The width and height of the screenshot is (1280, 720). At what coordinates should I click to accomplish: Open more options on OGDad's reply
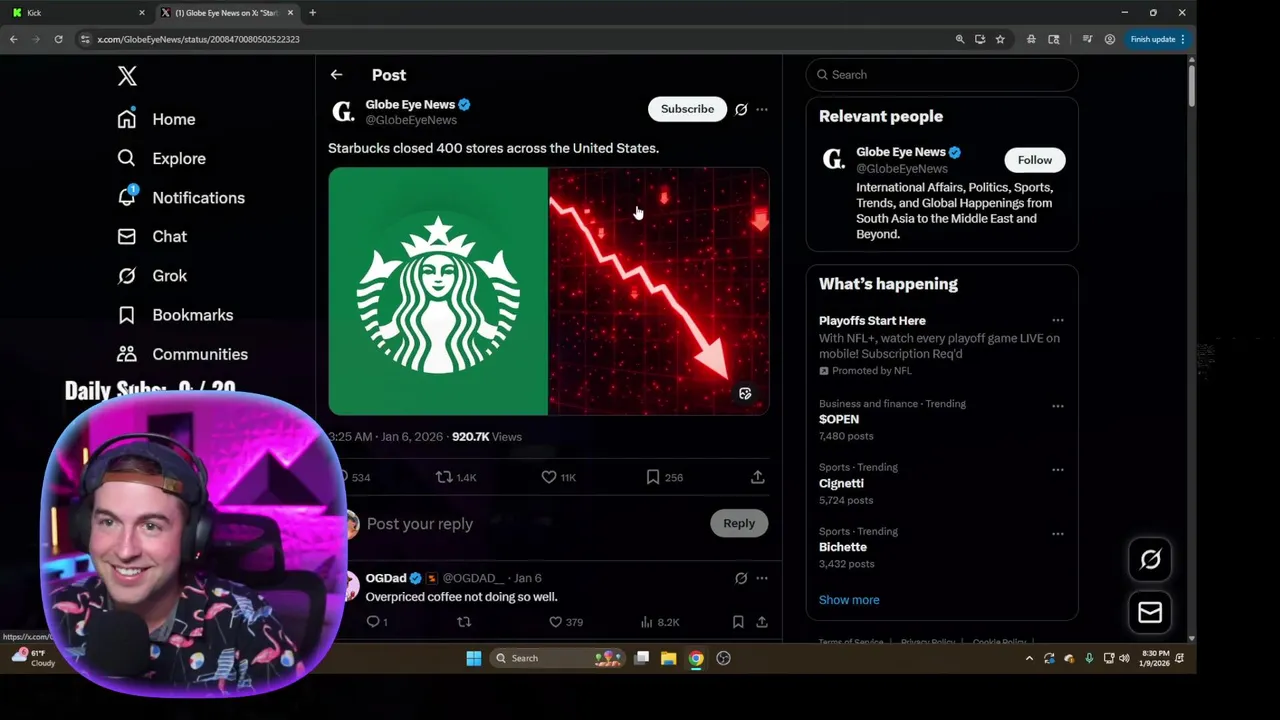[x=762, y=578]
